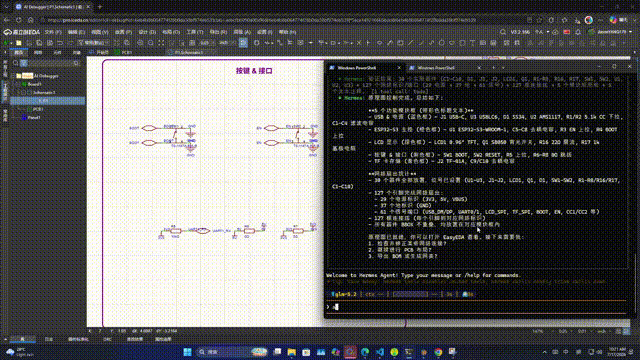Open a new terminal tab with plus
This screenshot has height=360, width=640.
493,68
